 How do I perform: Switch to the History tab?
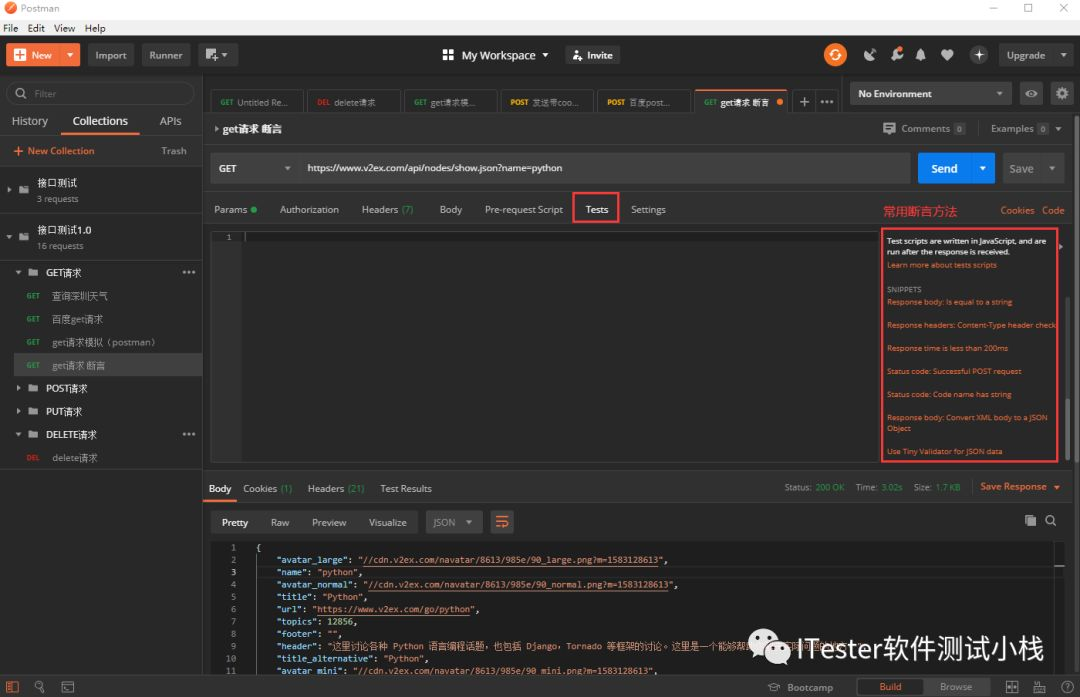point(30,121)
